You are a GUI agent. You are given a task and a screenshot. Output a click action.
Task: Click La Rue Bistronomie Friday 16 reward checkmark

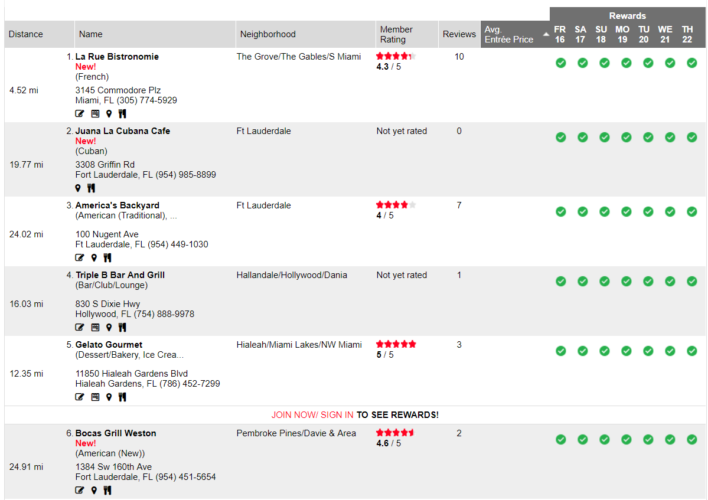click(561, 63)
